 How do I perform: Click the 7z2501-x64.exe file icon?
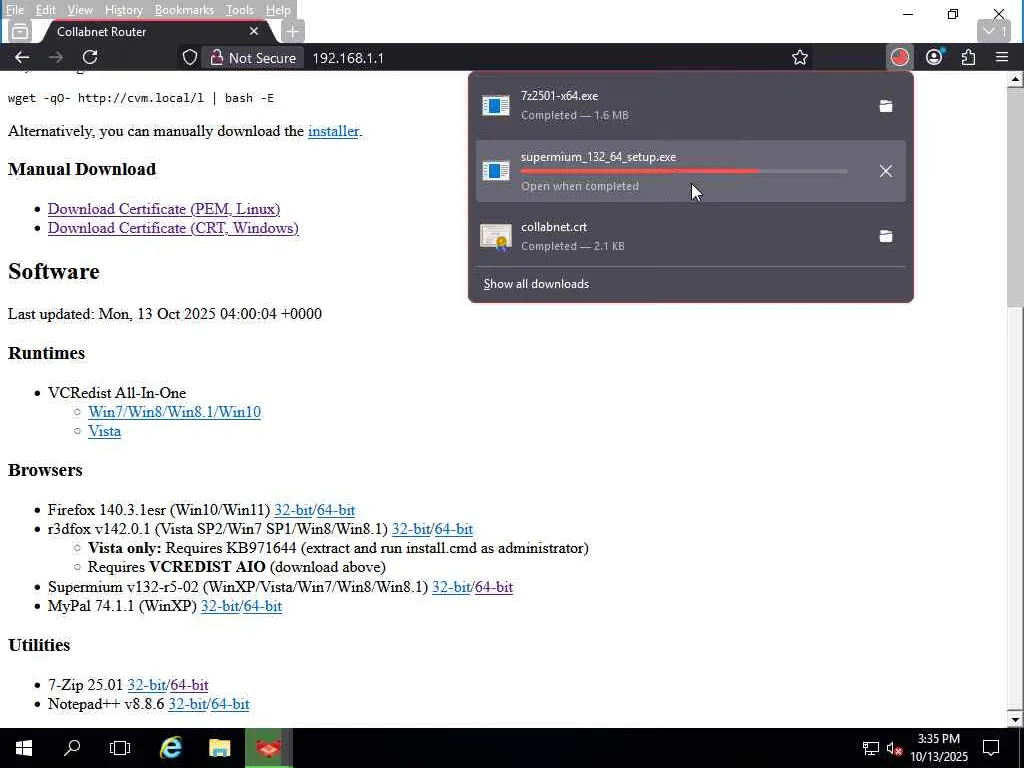click(496, 105)
